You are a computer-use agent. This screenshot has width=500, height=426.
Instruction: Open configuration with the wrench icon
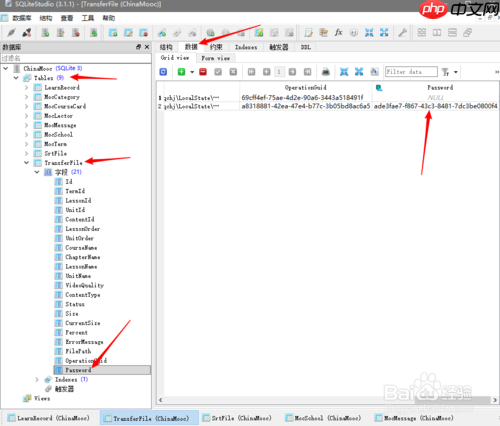[x=402, y=32]
